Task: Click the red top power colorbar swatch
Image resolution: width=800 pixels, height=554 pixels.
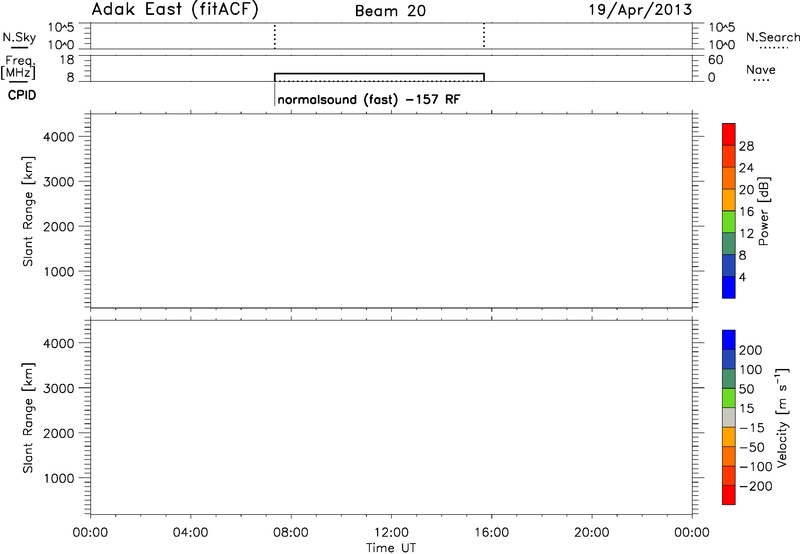Action: point(729,134)
